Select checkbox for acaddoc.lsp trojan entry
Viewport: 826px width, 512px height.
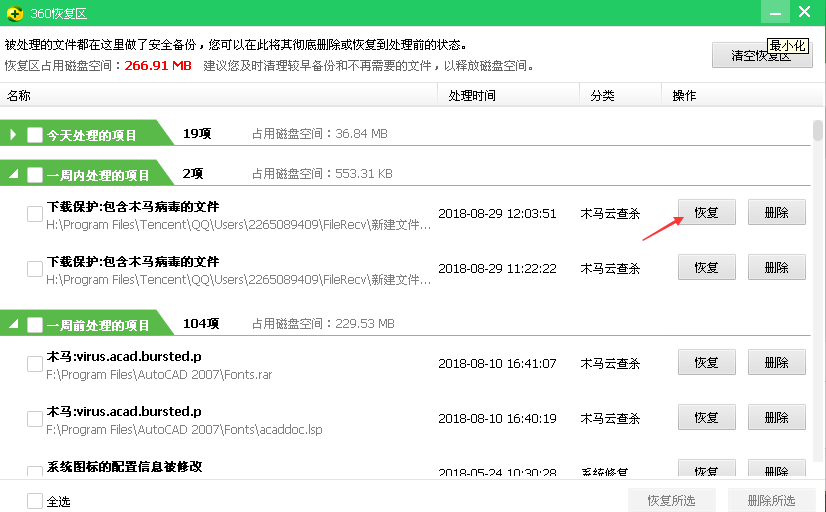coord(35,418)
